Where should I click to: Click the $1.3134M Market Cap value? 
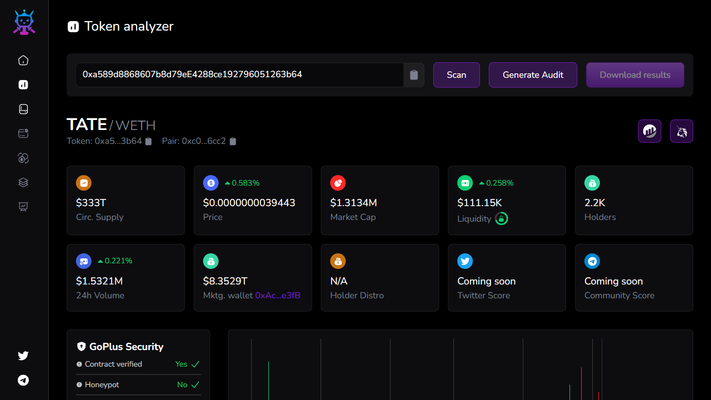[x=353, y=203]
